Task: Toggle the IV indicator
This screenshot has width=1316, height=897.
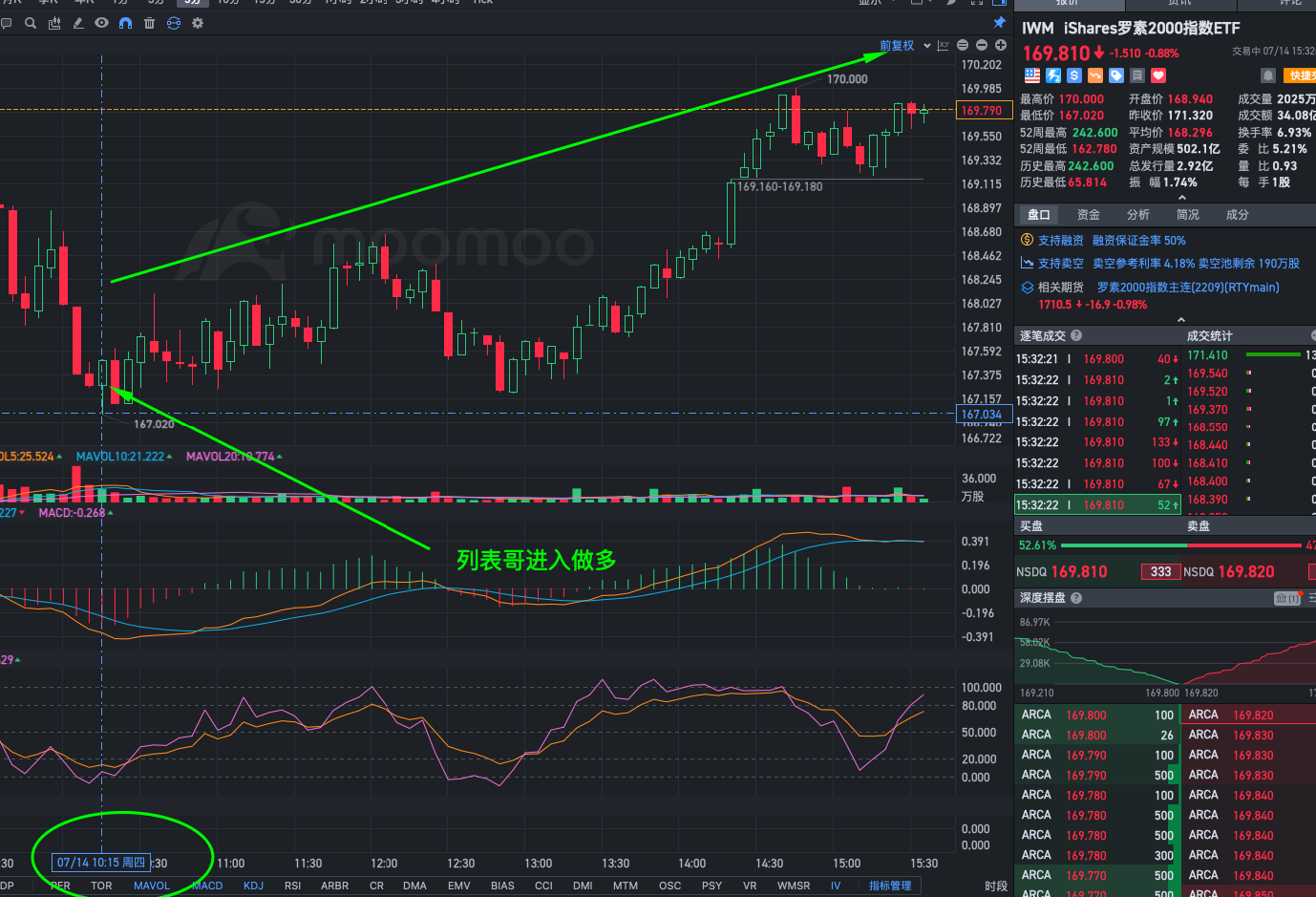Action: (836, 886)
